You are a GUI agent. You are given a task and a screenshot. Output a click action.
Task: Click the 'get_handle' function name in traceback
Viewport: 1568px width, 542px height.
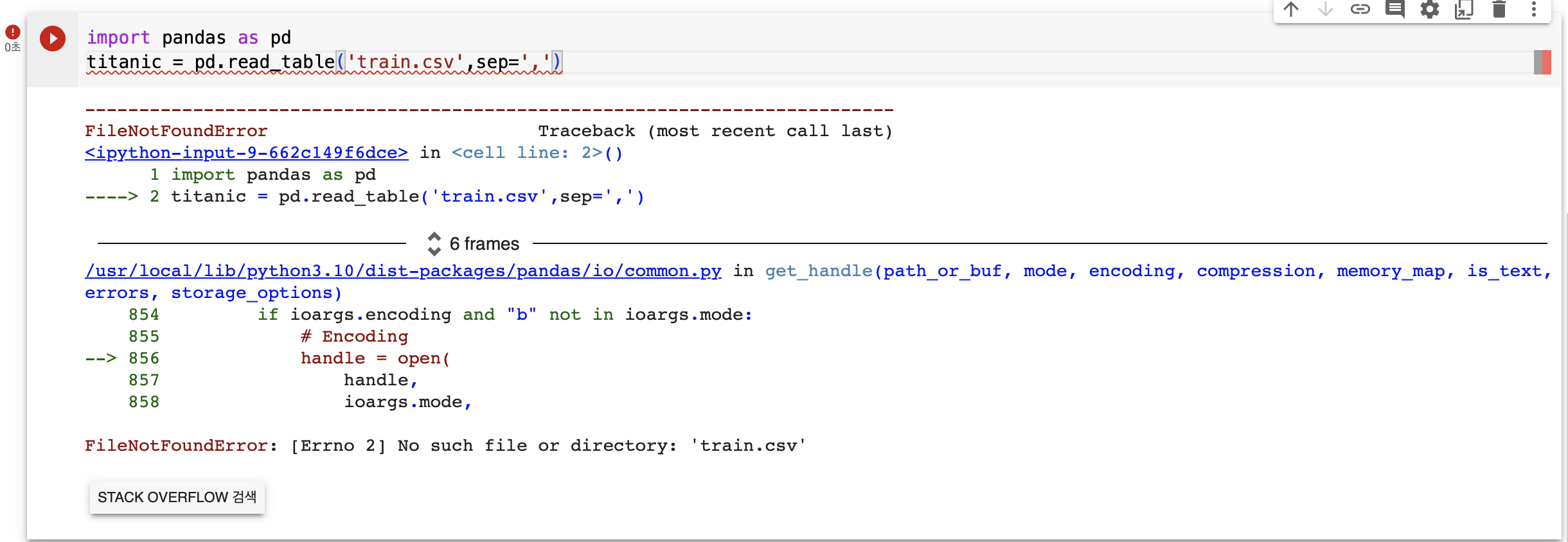click(818, 271)
